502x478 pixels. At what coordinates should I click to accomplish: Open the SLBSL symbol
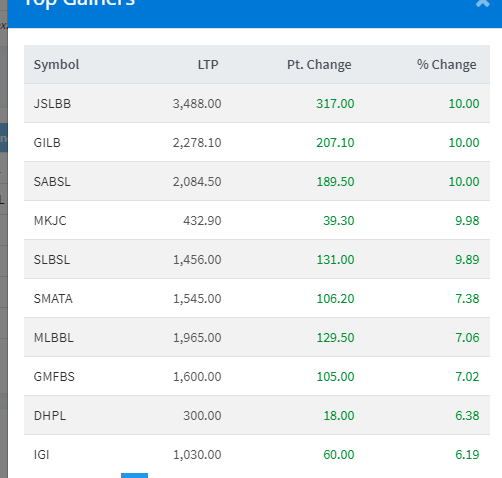coord(52,260)
